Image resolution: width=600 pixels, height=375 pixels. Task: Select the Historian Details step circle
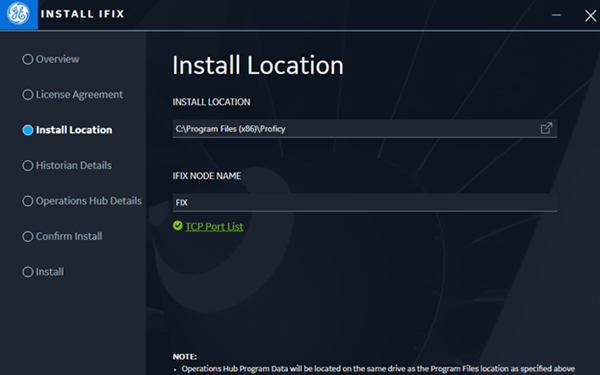28,166
